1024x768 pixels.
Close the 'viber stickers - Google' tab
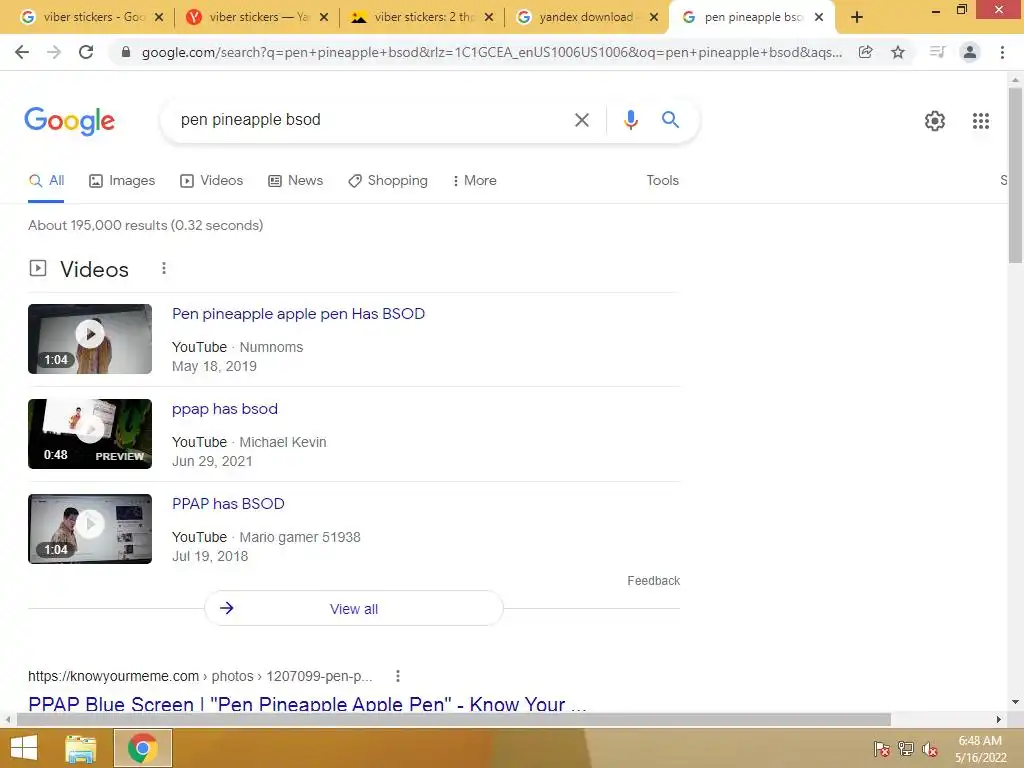(x=159, y=18)
